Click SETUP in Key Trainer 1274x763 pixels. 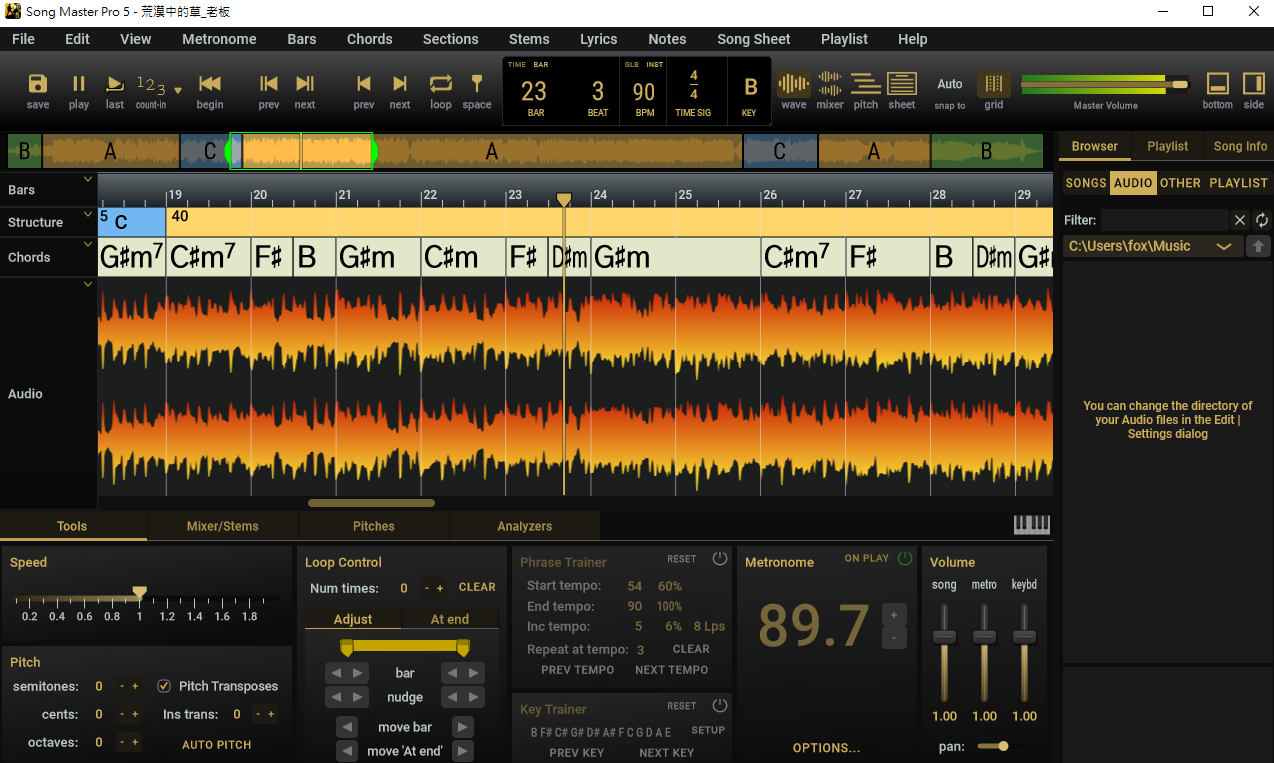point(708,730)
